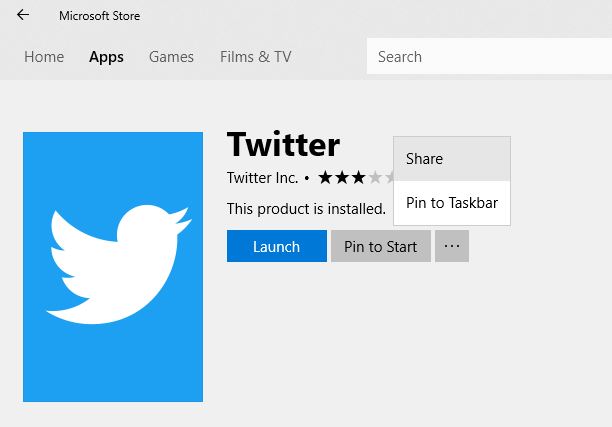Toggle the three-dot more options button
The image size is (612, 427).
(x=452, y=246)
